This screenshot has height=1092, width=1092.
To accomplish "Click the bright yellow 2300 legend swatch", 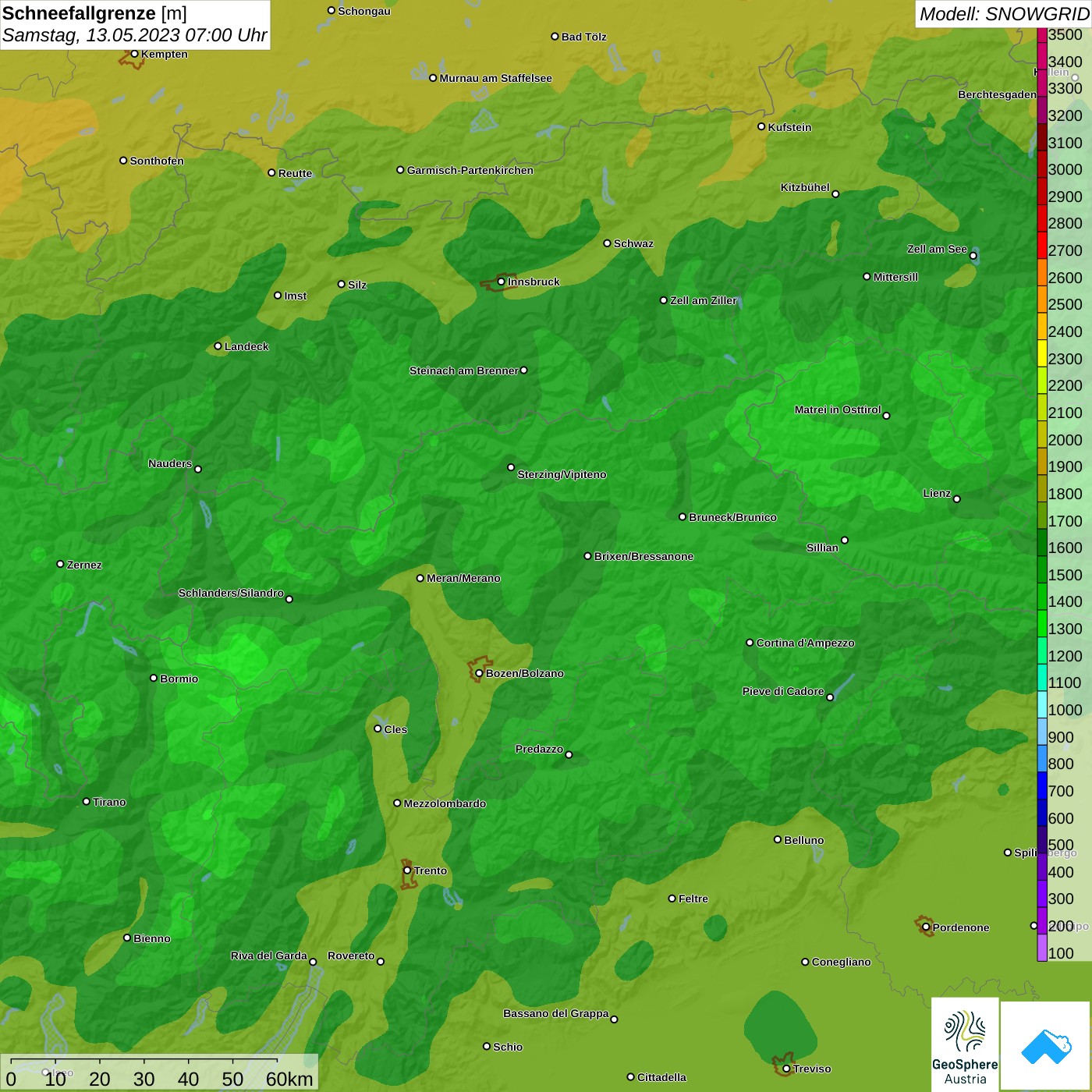I will click(1042, 353).
